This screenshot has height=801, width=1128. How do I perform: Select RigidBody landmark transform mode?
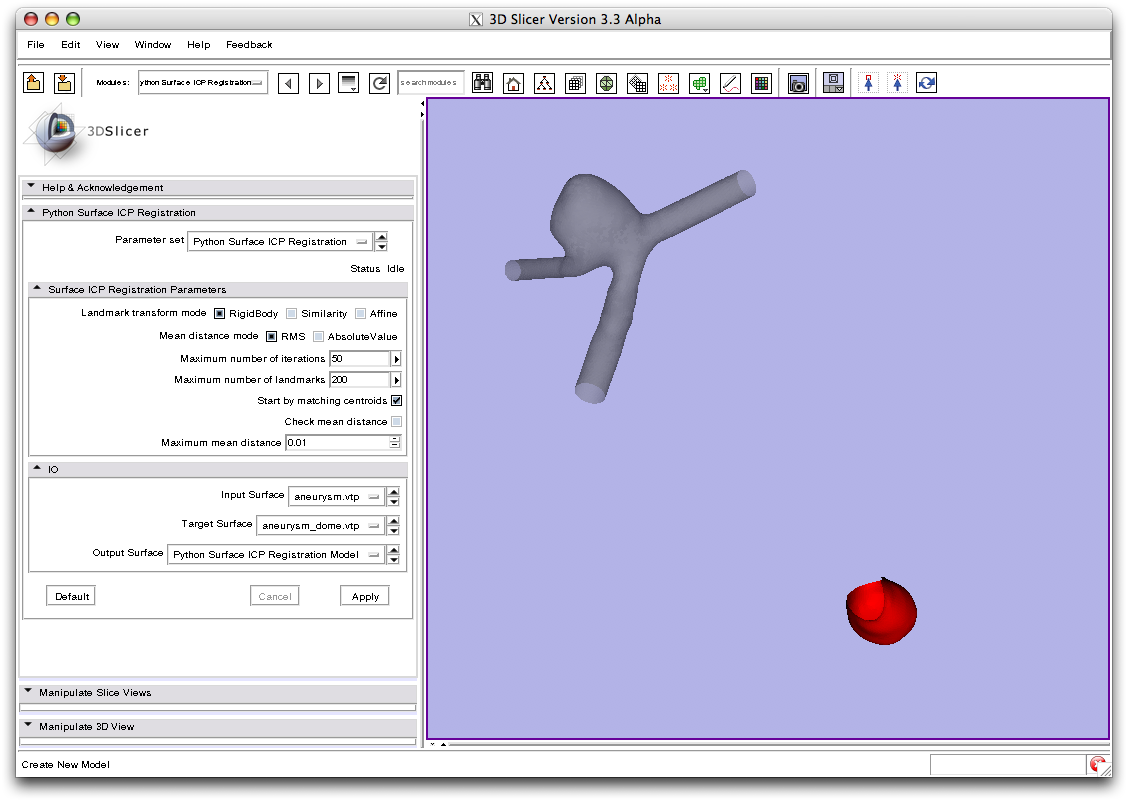click(221, 314)
